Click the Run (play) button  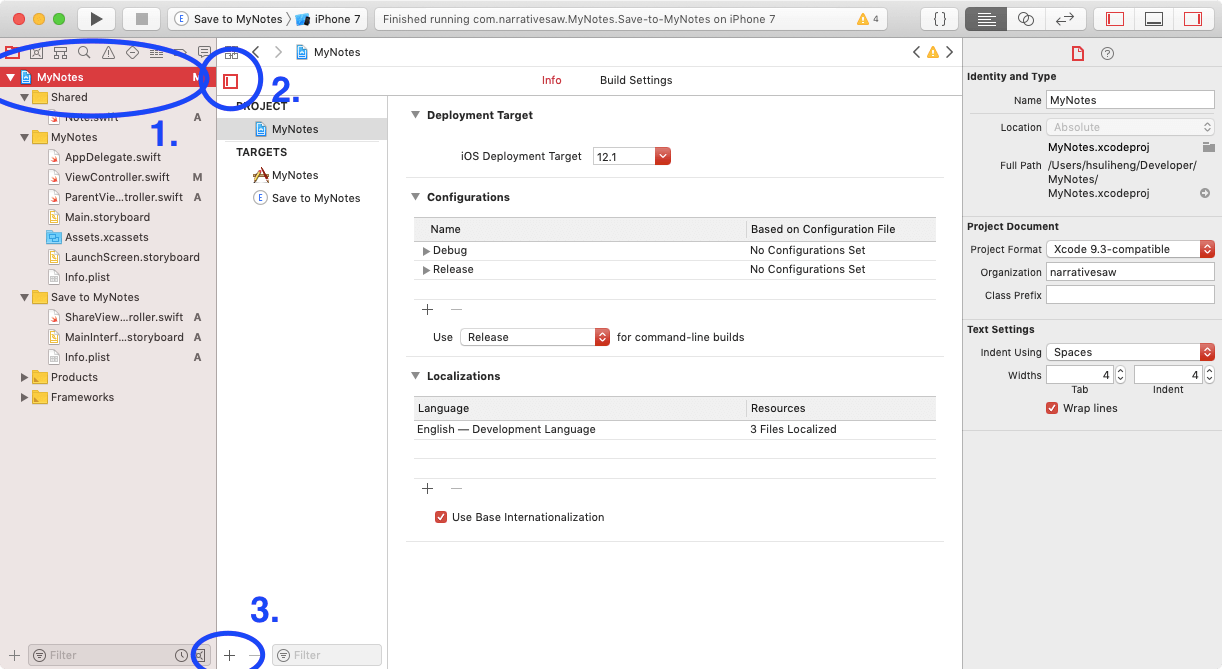tap(96, 19)
